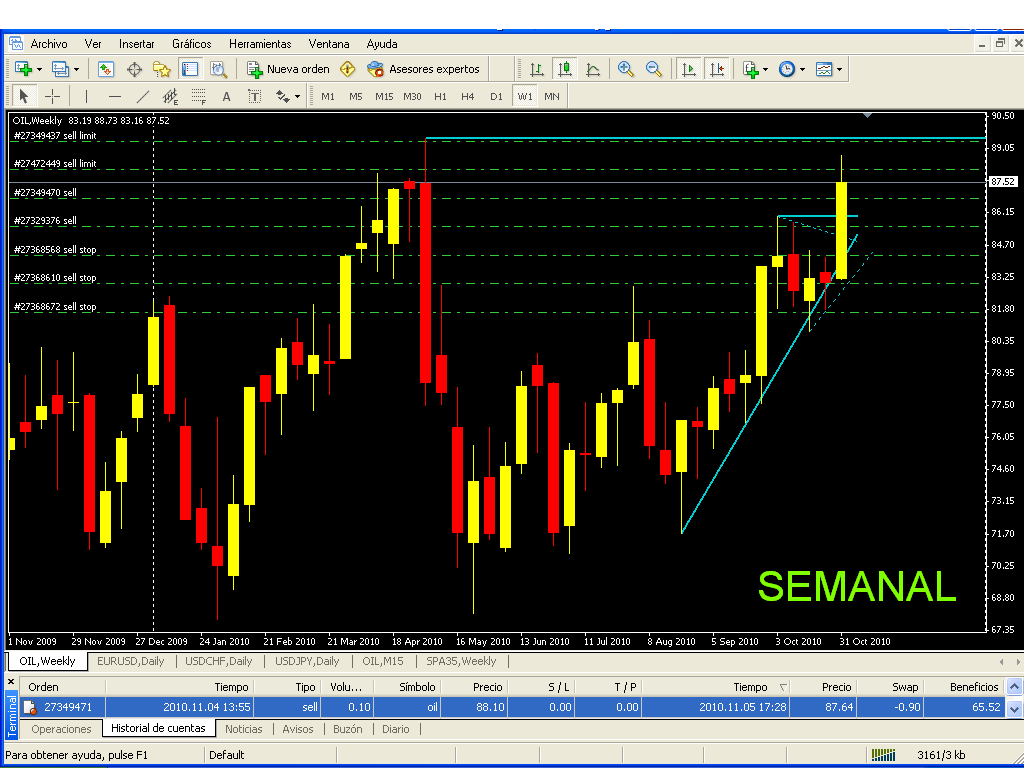Expand the Profiles dropdown arrow
The image size is (1032, 768).
pyautogui.click(x=76, y=69)
